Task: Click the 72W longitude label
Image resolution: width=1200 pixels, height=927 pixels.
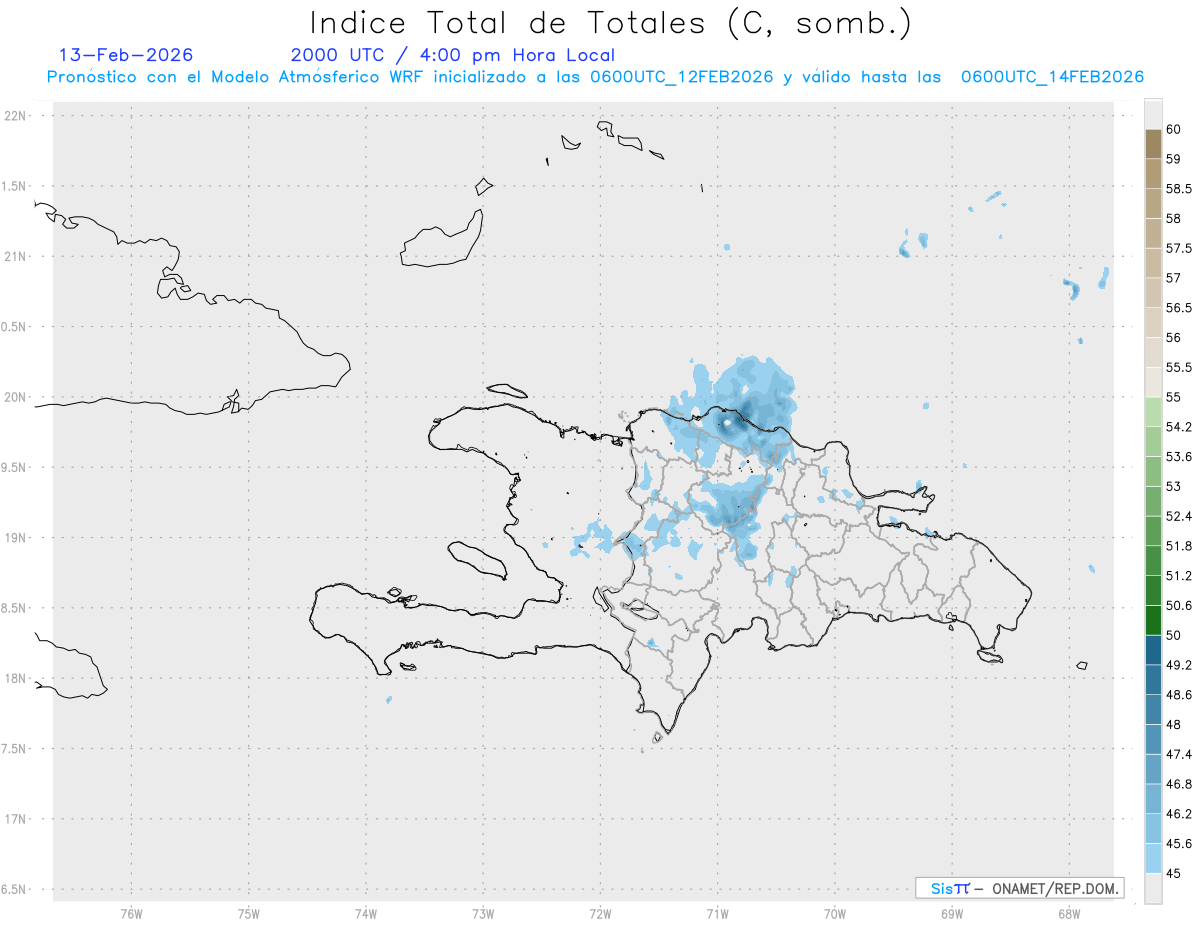Action: [x=600, y=912]
